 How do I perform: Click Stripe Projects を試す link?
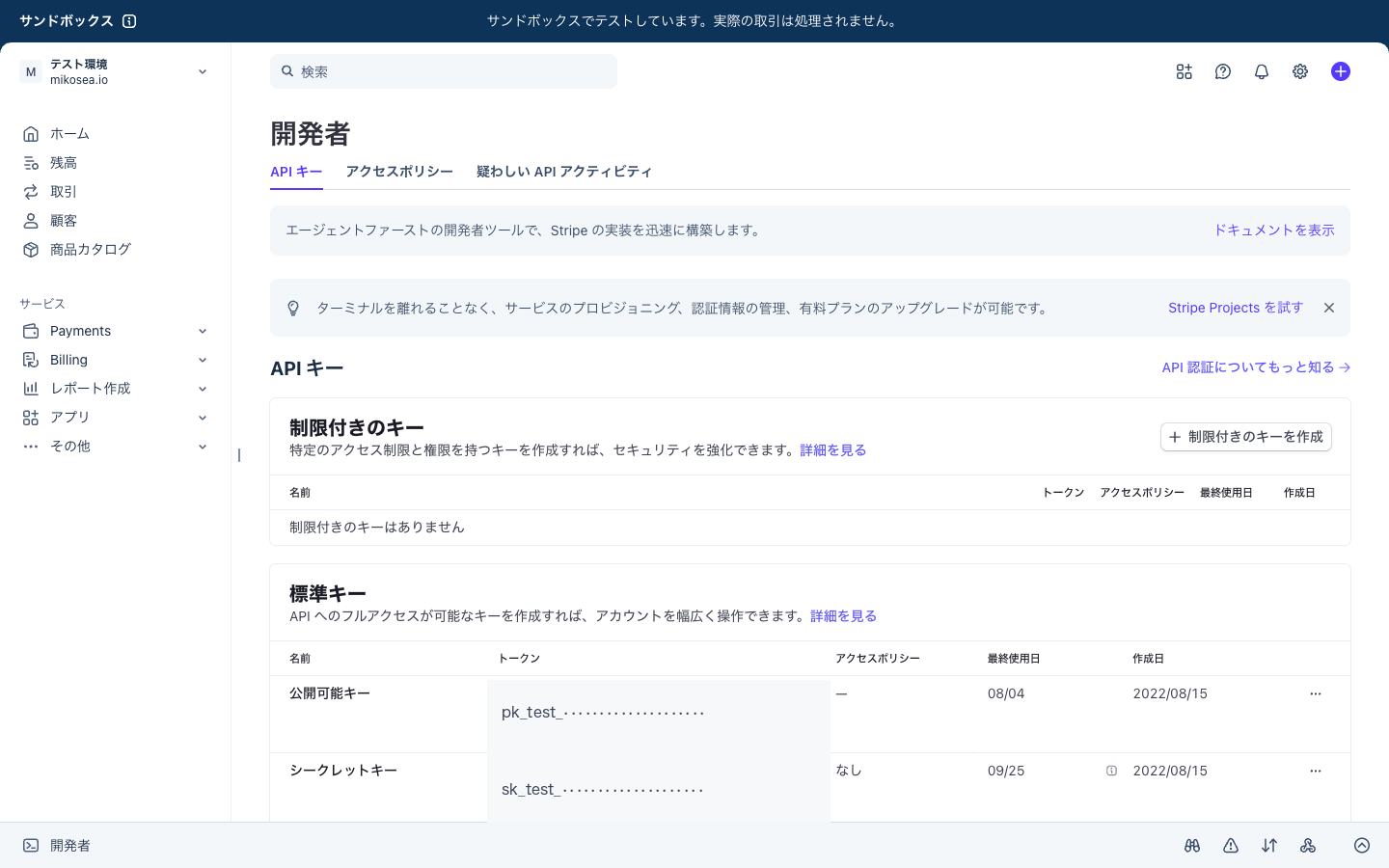(1236, 308)
